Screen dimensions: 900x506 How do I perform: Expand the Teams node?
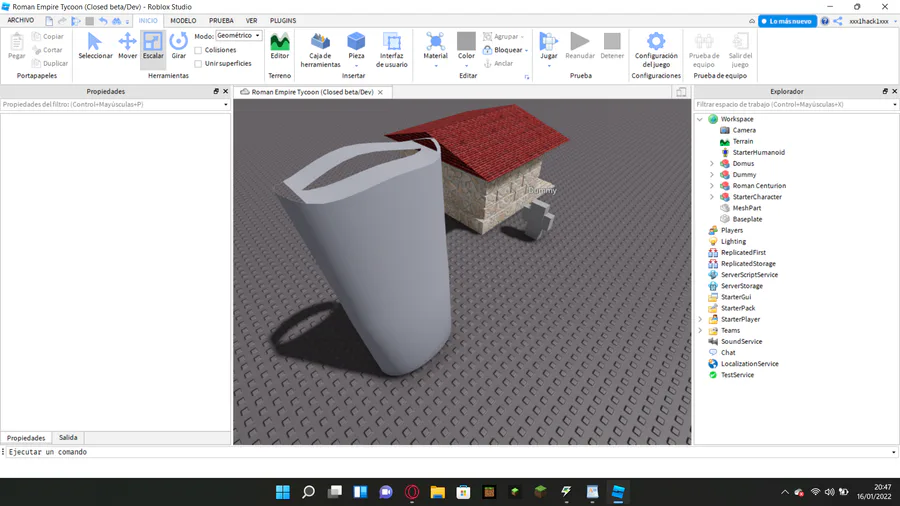pos(700,330)
